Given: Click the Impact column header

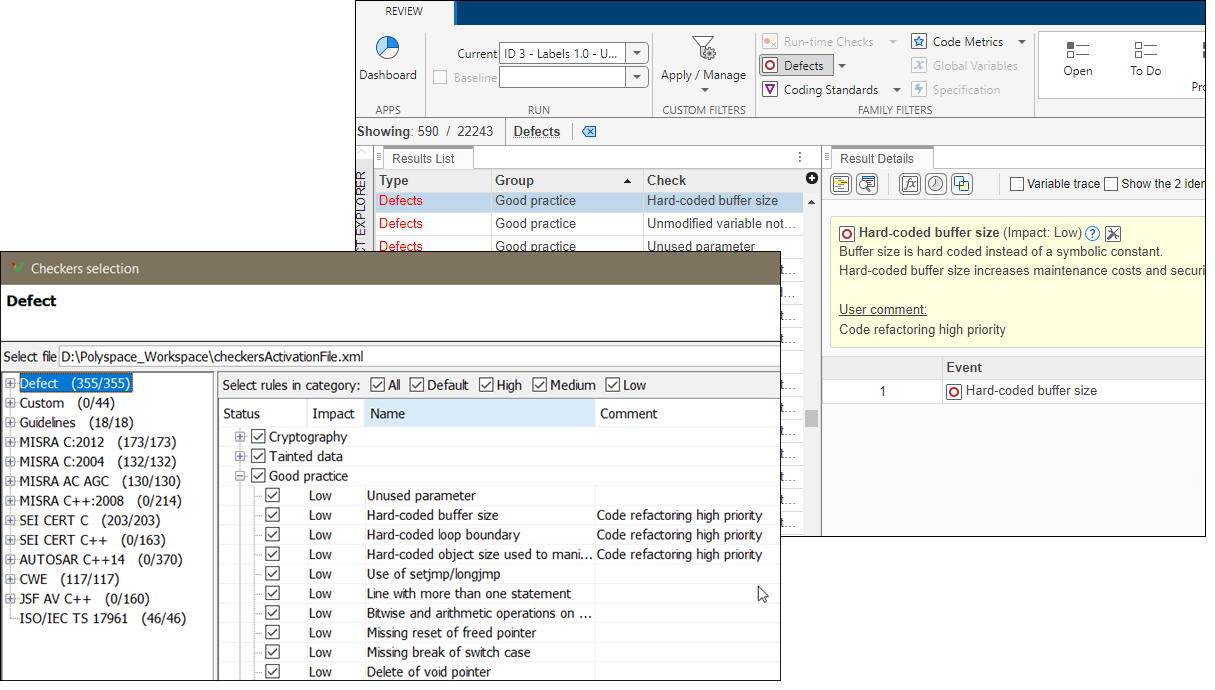Looking at the screenshot, I should coord(333,413).
